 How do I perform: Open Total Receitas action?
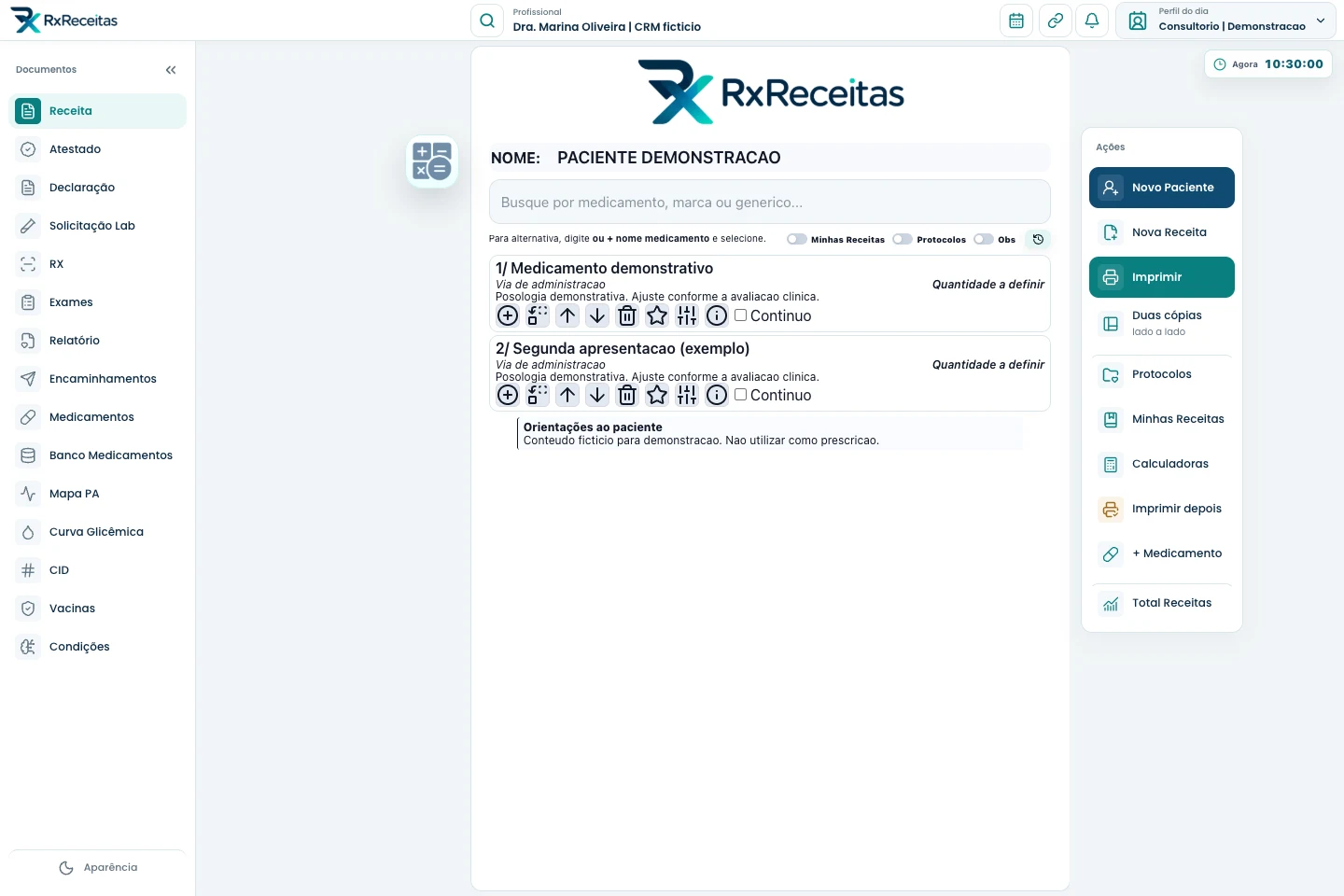[1161, 603]
